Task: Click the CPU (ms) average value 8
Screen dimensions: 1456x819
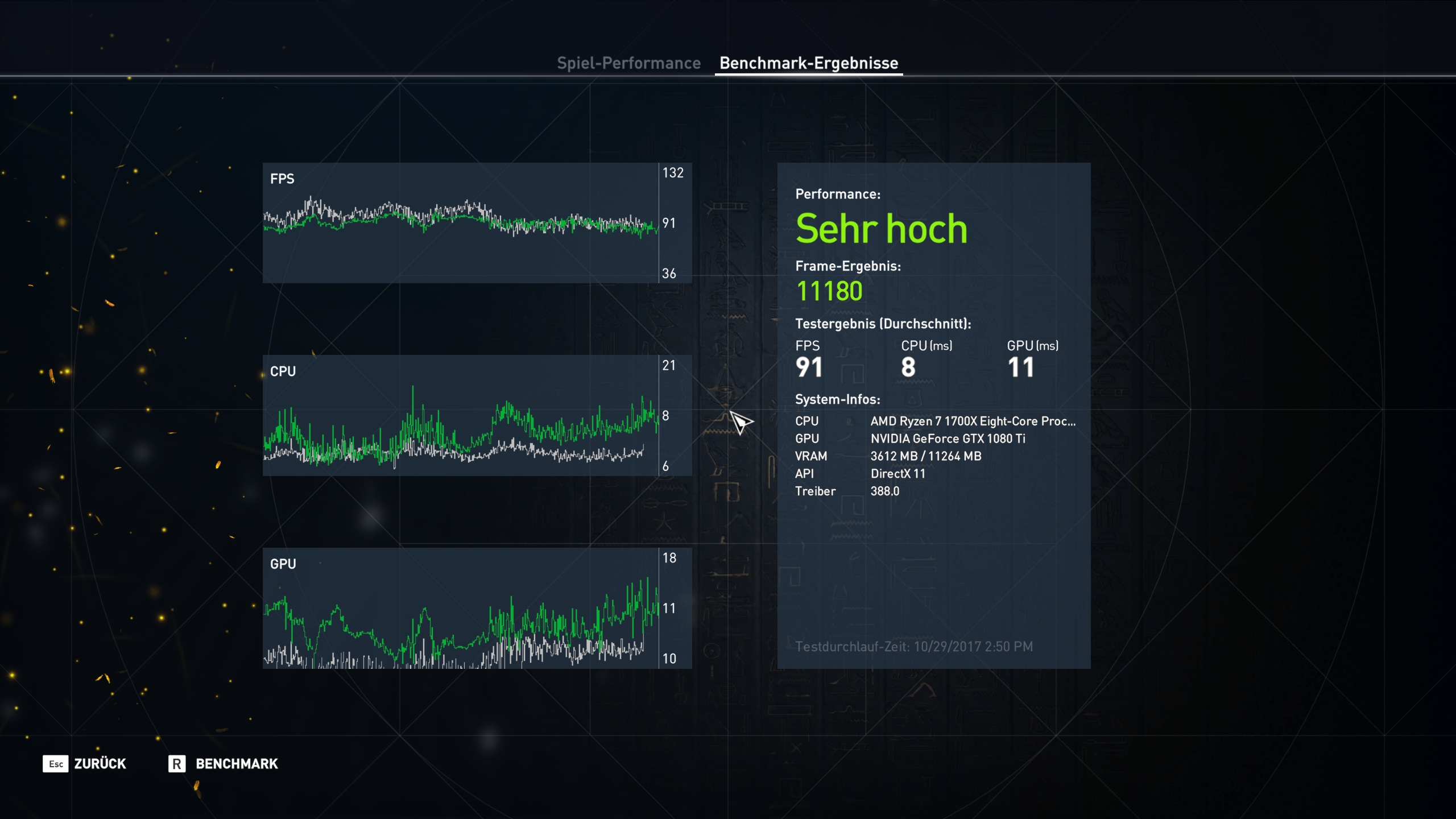Action: (908, 367)
